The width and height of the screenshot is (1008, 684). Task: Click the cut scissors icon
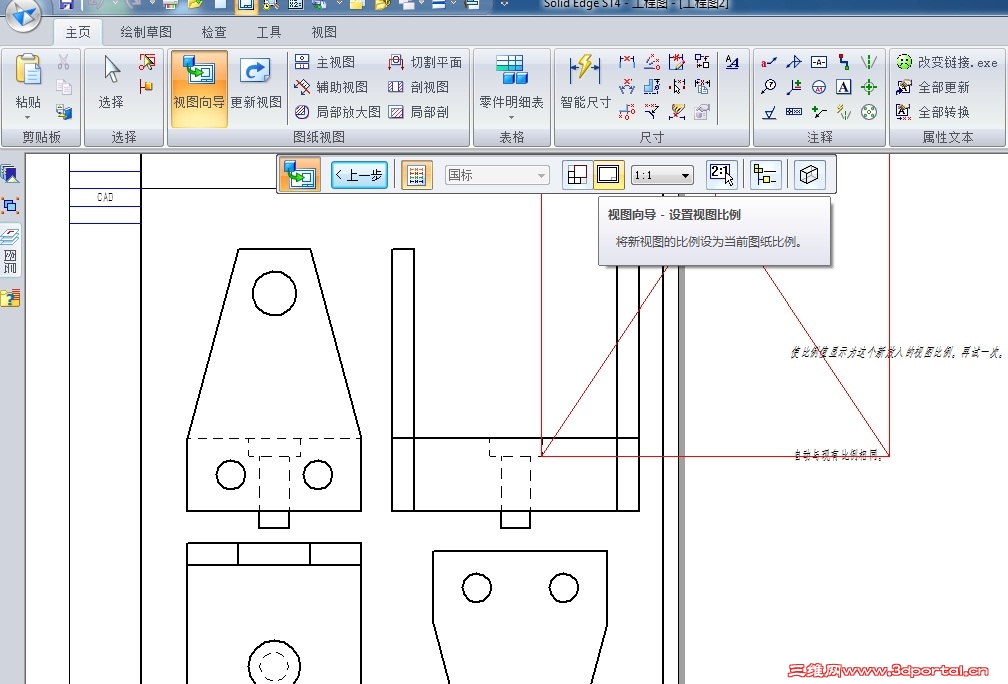pos(63,62)
